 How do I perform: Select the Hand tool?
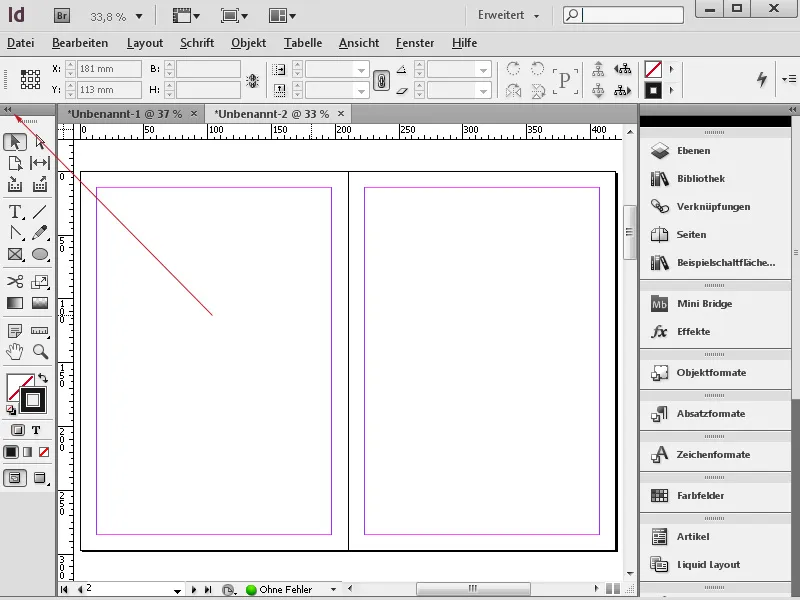(x=13, y=352)
